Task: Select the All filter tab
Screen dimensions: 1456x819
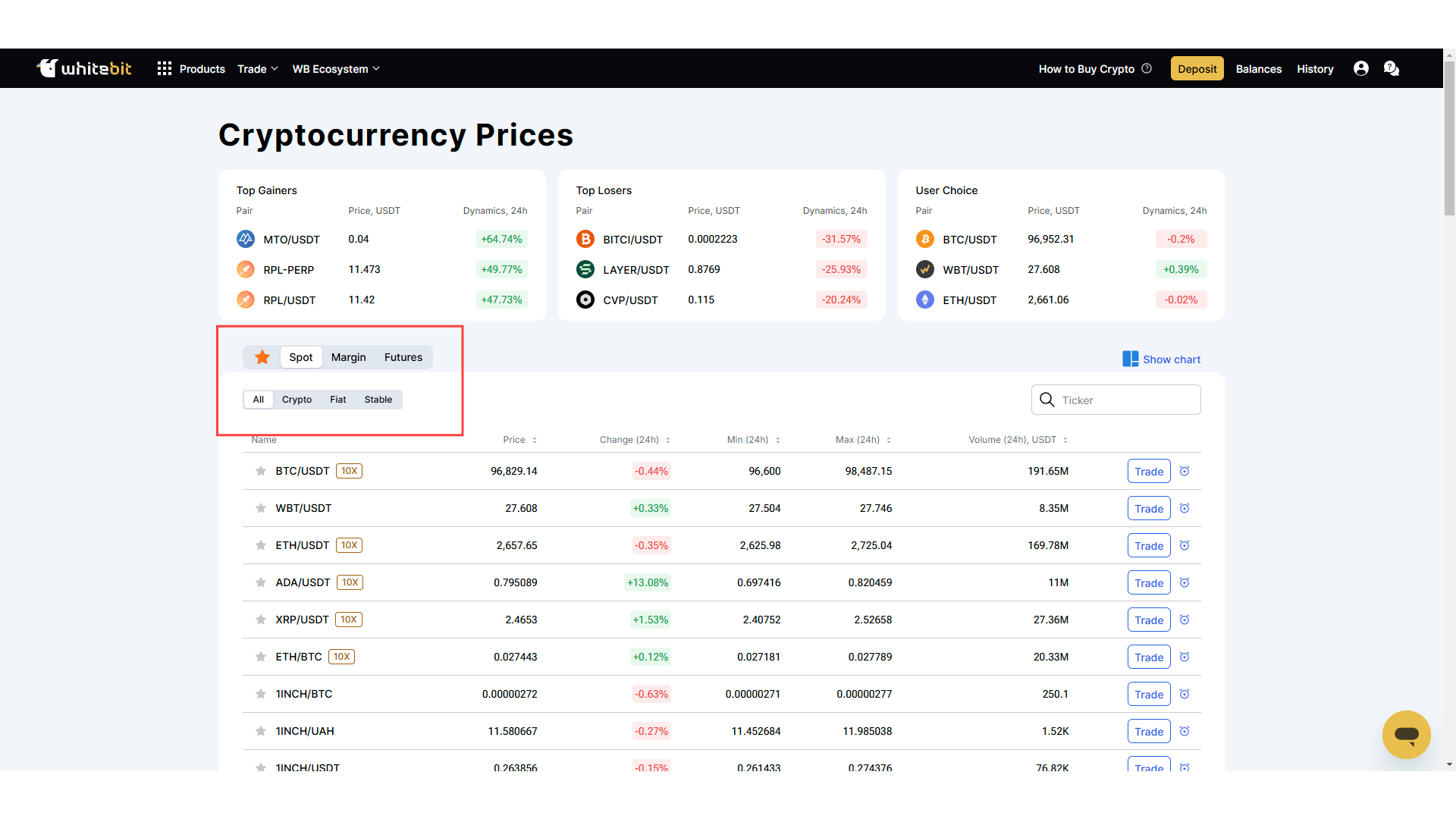Action: (x=259, y=400)
